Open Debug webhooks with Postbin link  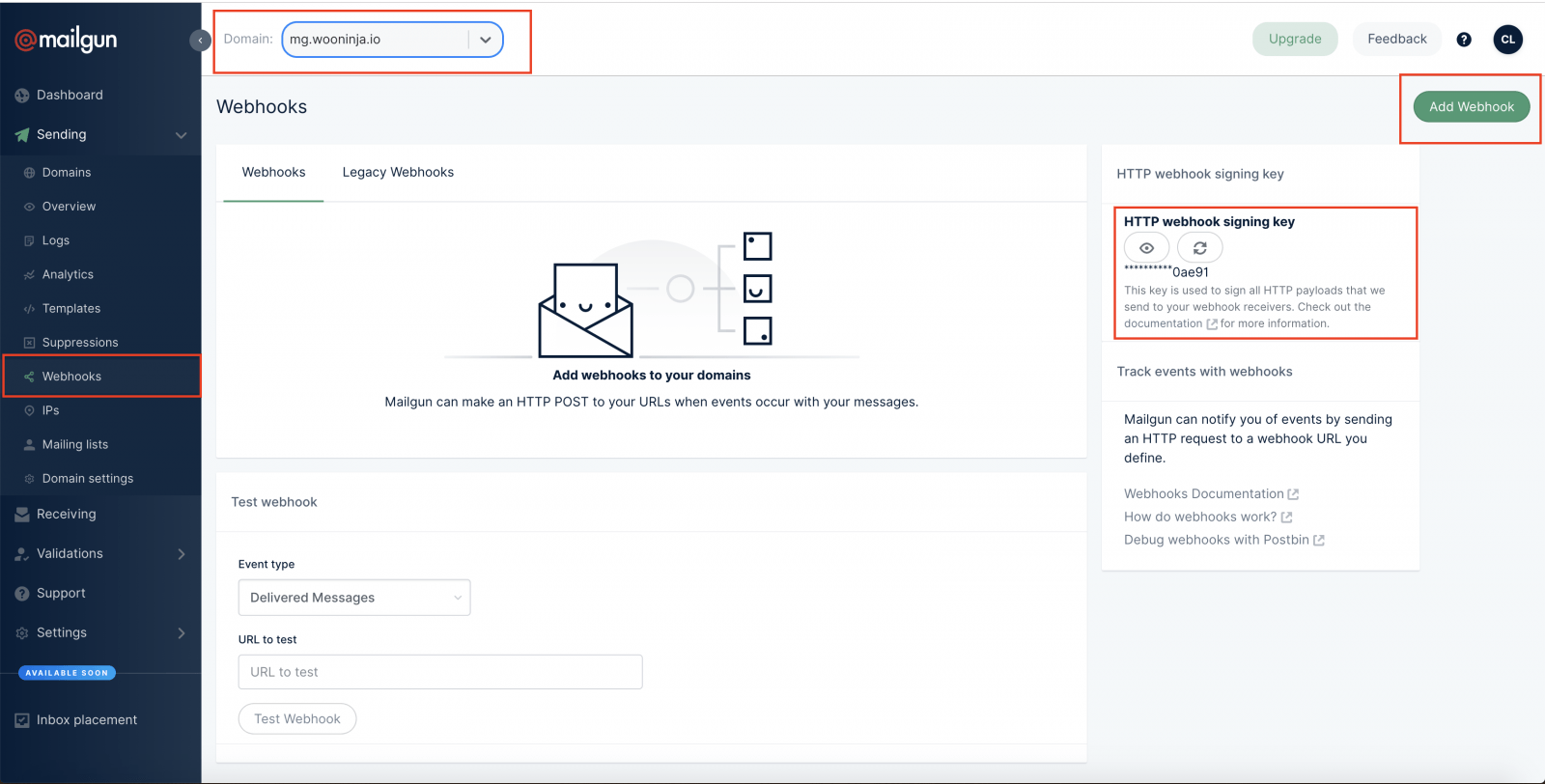1224,540
